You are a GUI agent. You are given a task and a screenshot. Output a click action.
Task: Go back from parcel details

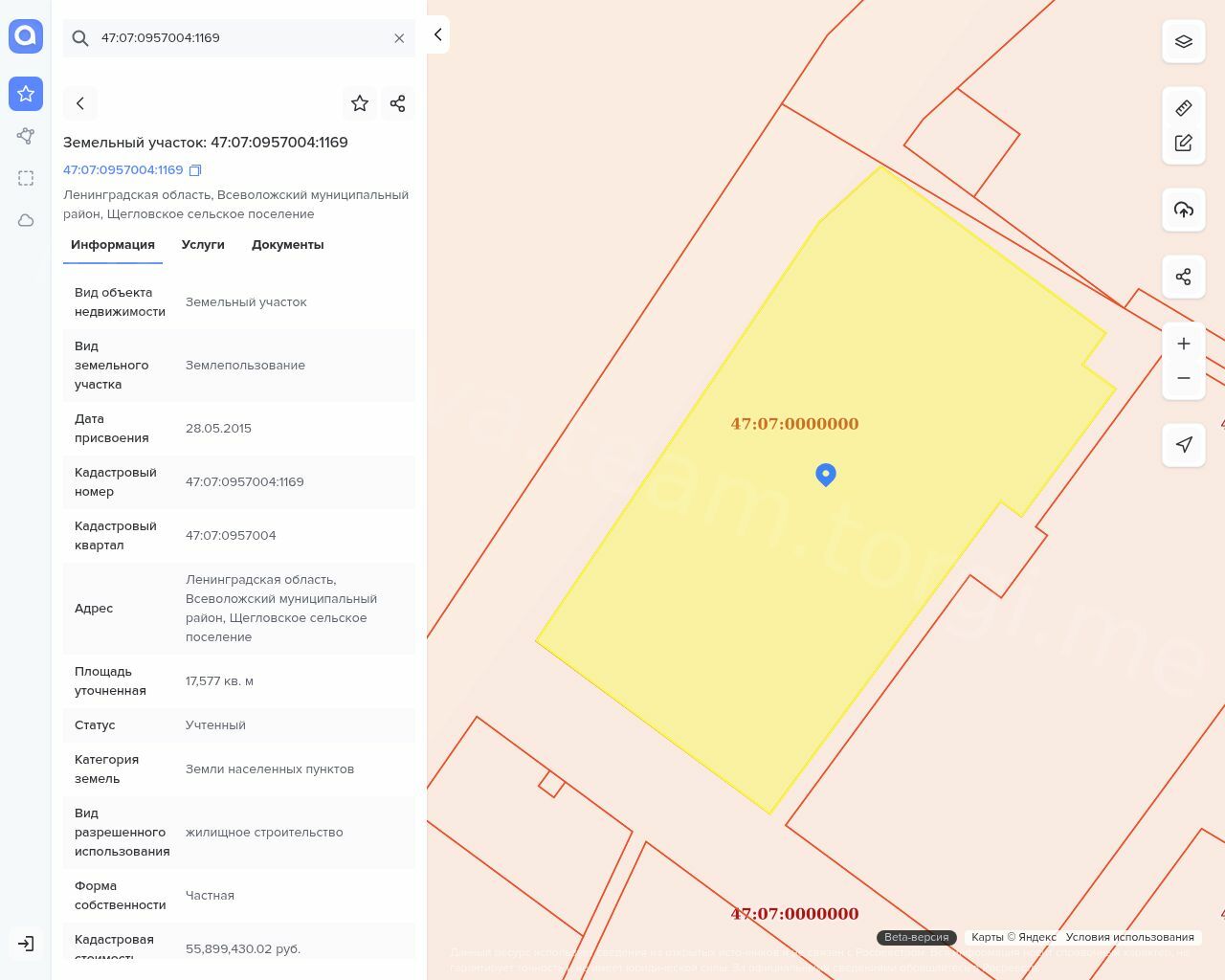80,103
